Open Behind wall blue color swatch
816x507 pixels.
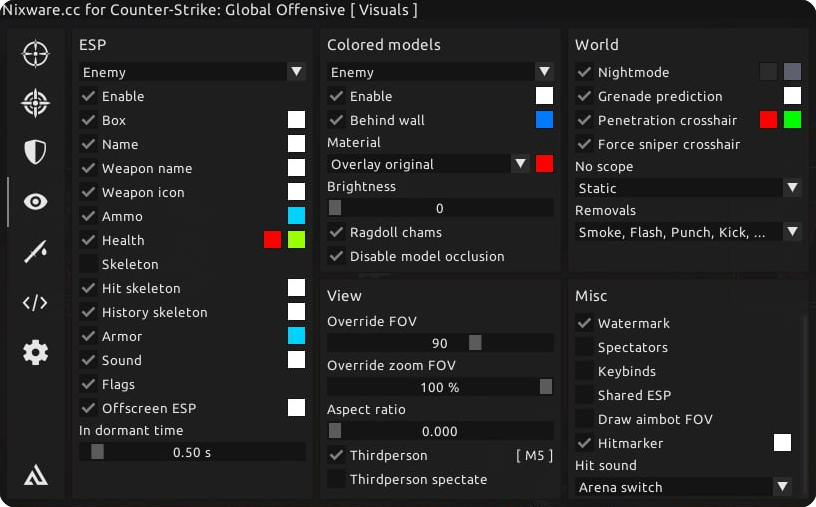pos(544,120)
